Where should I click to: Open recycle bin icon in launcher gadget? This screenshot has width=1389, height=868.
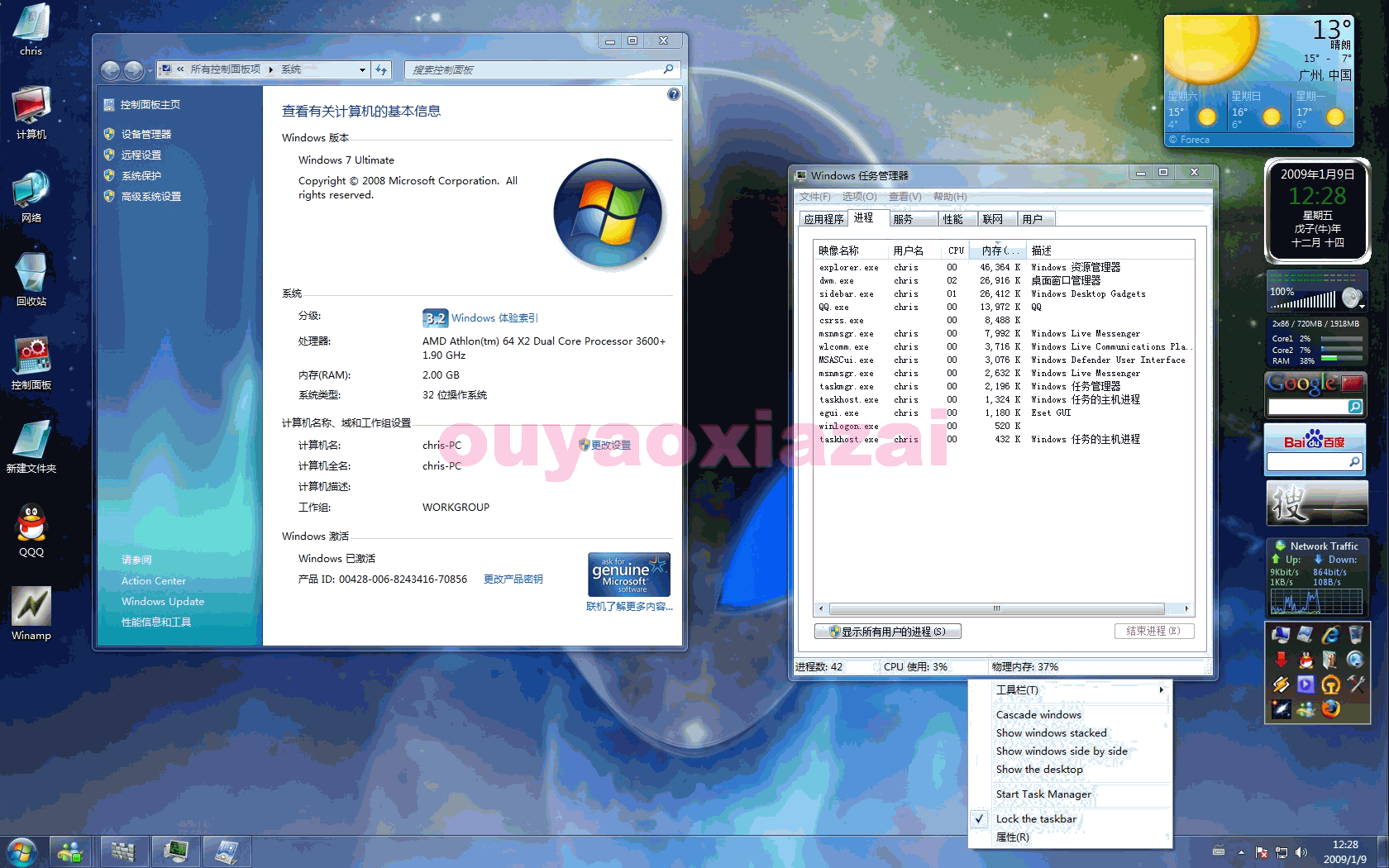pos(1355,635)
